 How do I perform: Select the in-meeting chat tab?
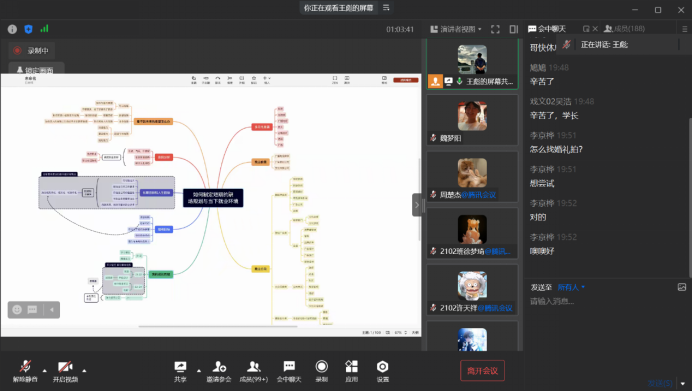point(547,29)
